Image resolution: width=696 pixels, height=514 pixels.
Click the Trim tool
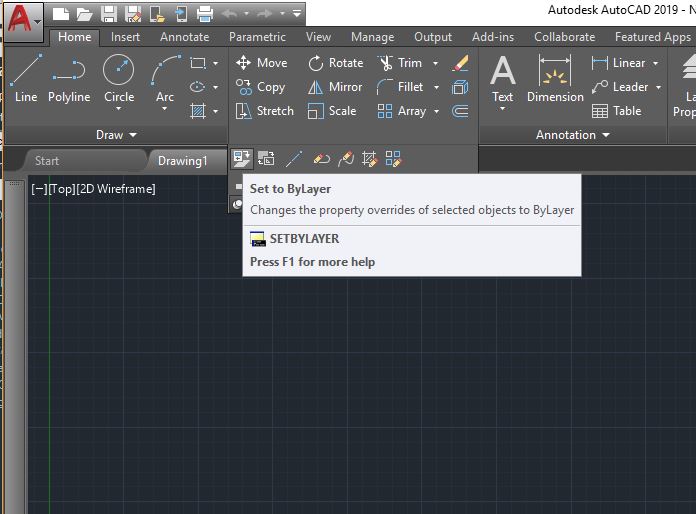click(x=400, y=63)
